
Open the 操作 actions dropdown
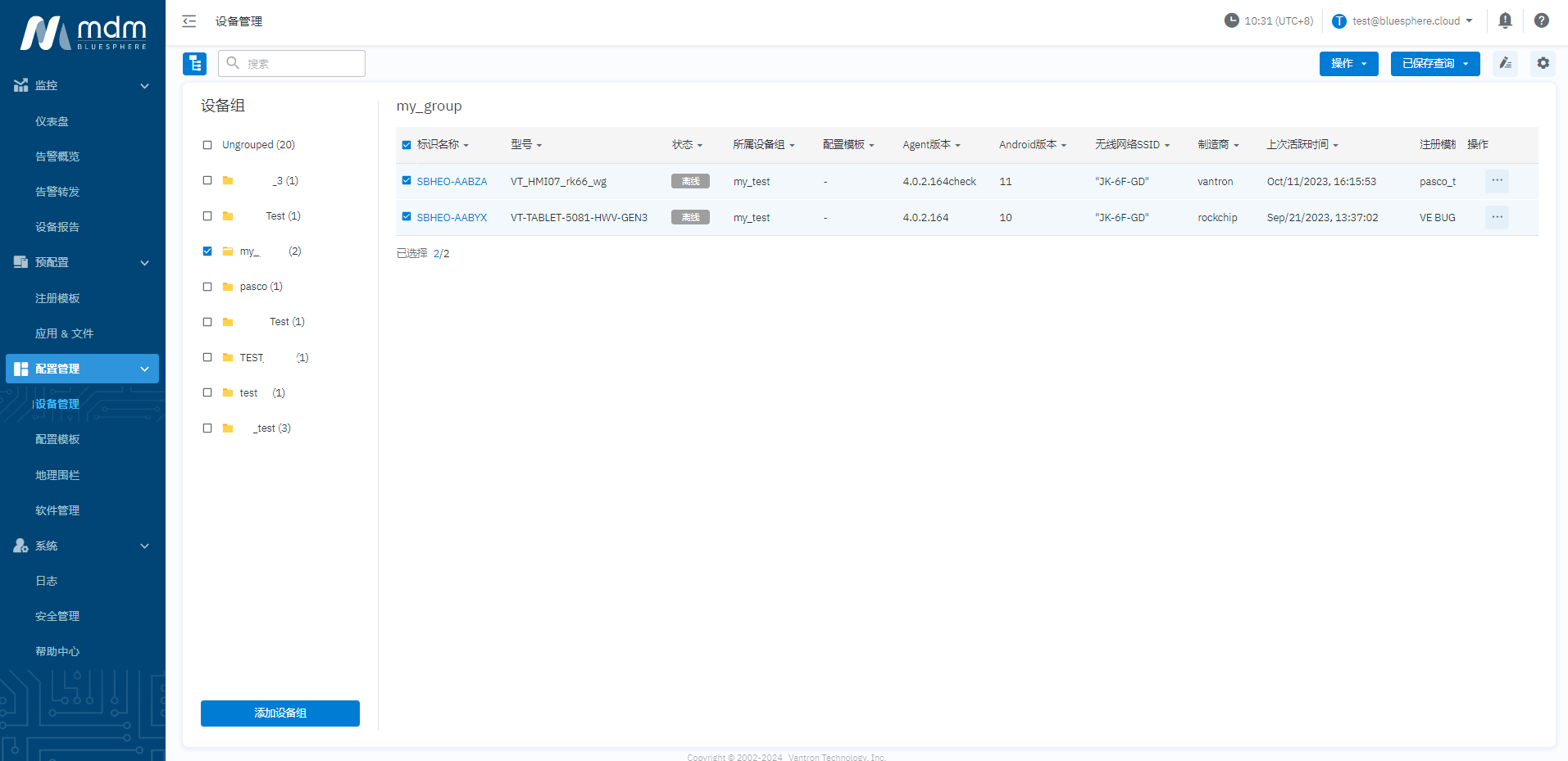[x=1348, y=63]
